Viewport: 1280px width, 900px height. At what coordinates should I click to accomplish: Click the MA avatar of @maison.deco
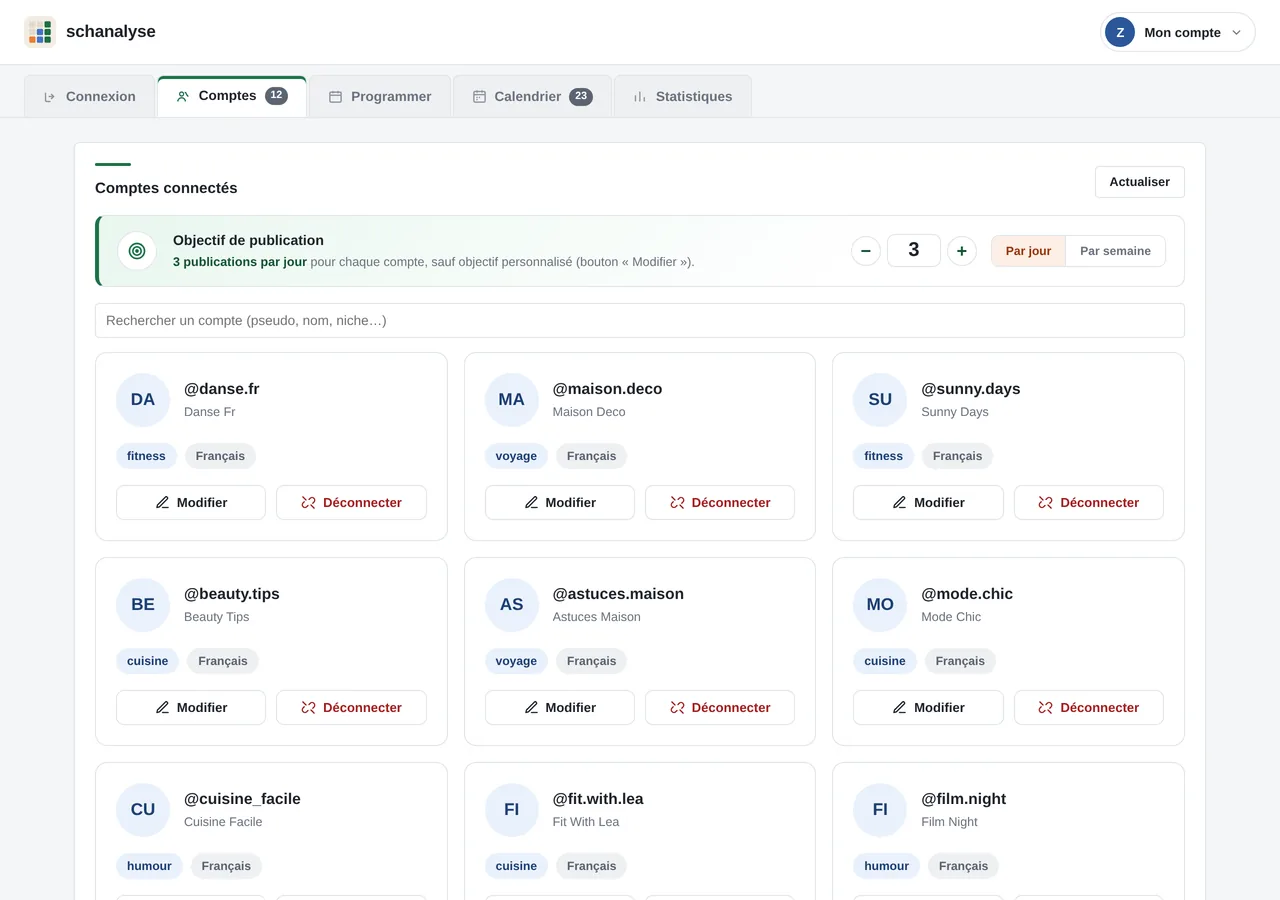(x=512, y=400)
